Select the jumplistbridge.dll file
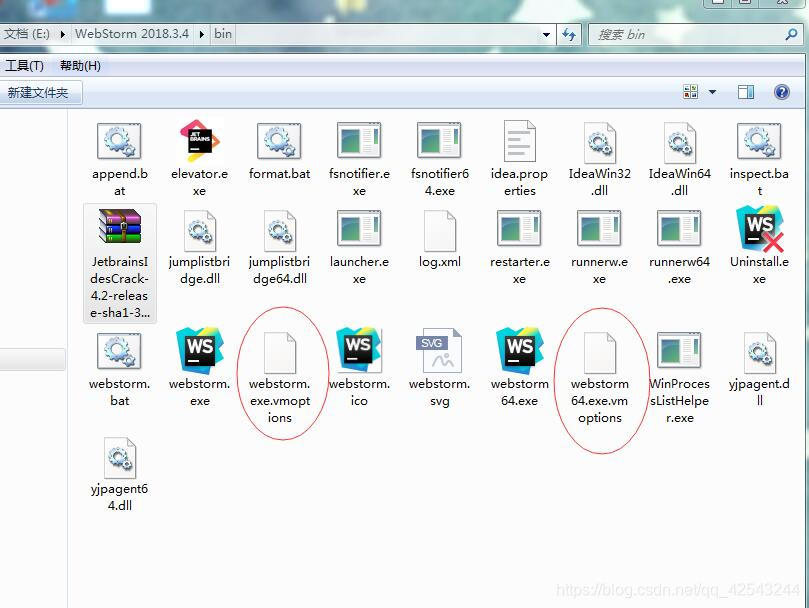809x608 pixels. (x=200, y=248)
